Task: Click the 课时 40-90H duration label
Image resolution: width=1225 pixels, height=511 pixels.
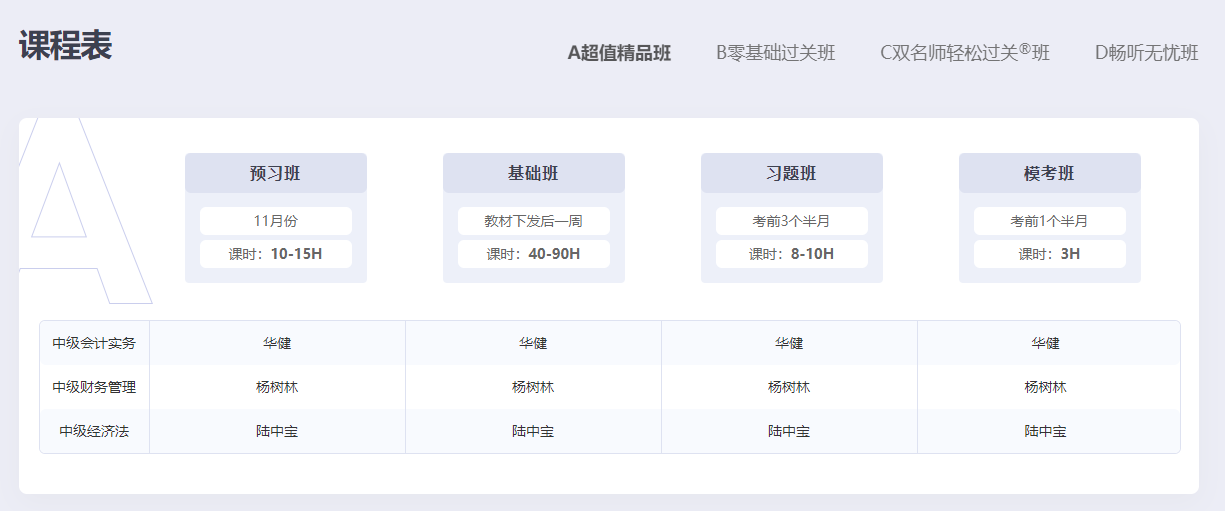Action: click(533, 254)
